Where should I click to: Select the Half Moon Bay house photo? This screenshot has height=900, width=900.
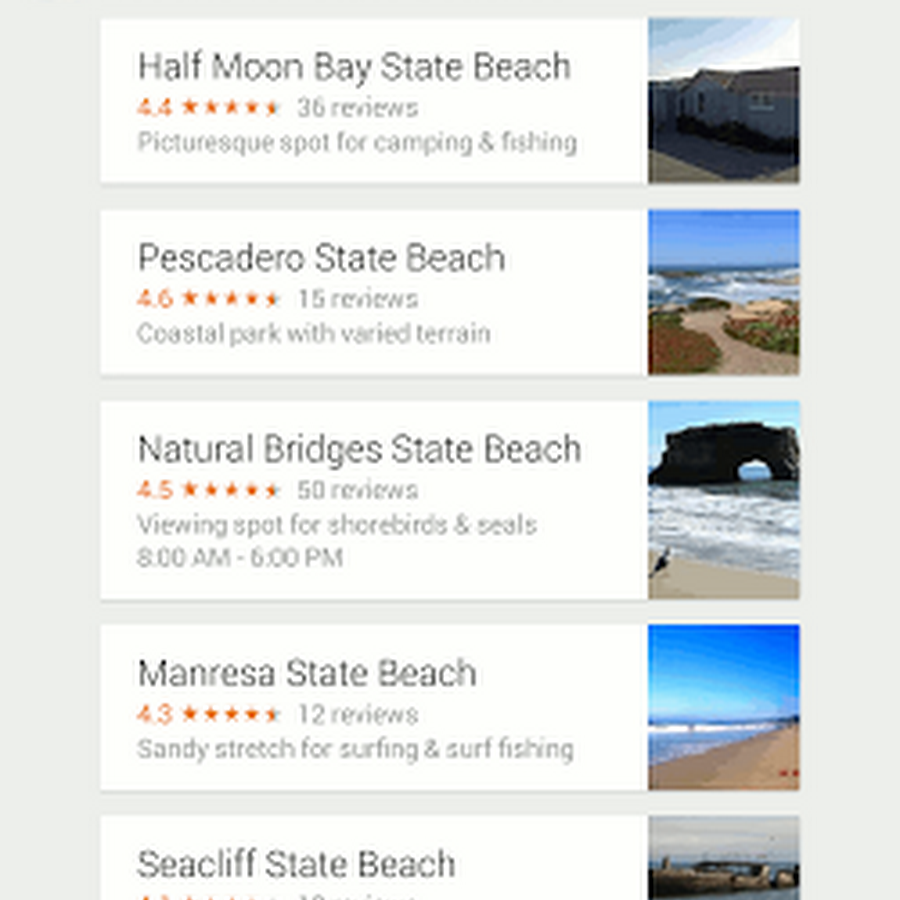(723, 100)
